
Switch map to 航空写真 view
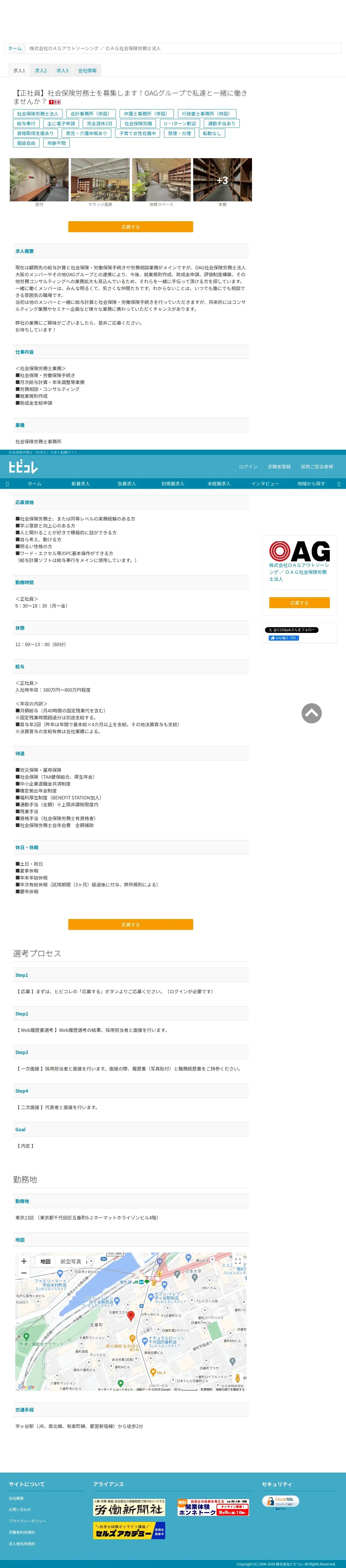click(x=71, y=1261)
